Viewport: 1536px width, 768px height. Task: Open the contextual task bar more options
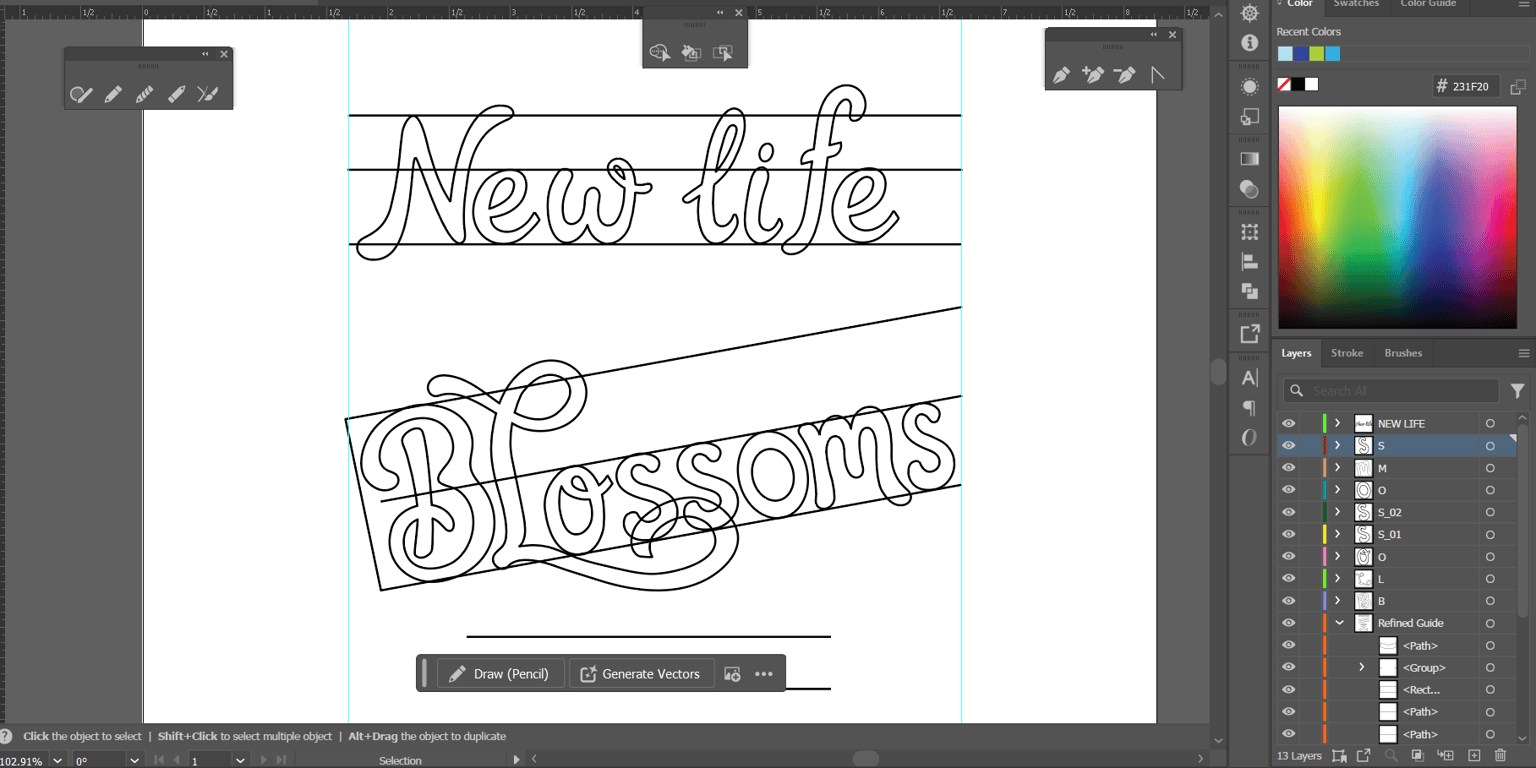tap(764, 674)
